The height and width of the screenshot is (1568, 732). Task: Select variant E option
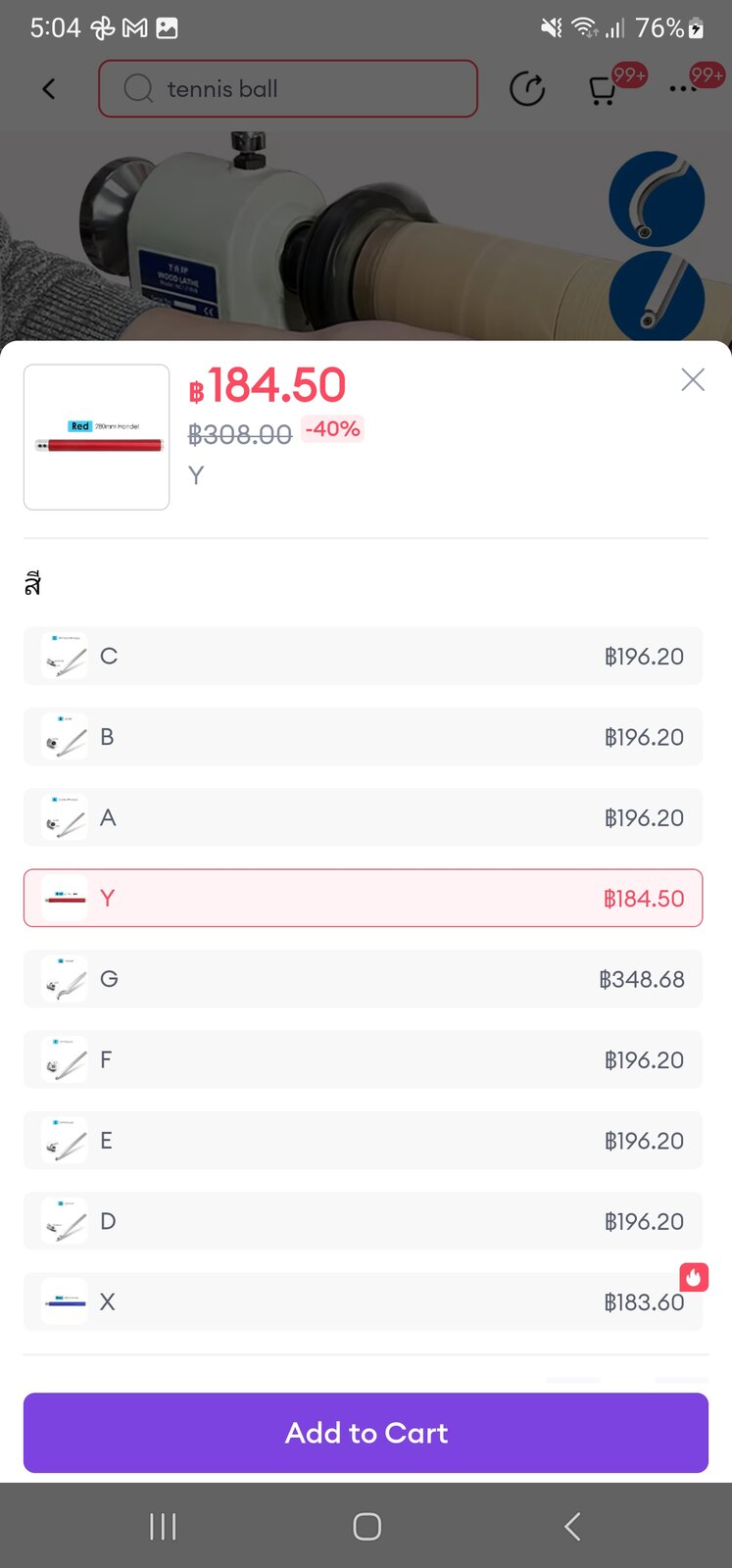[363, 1141]
